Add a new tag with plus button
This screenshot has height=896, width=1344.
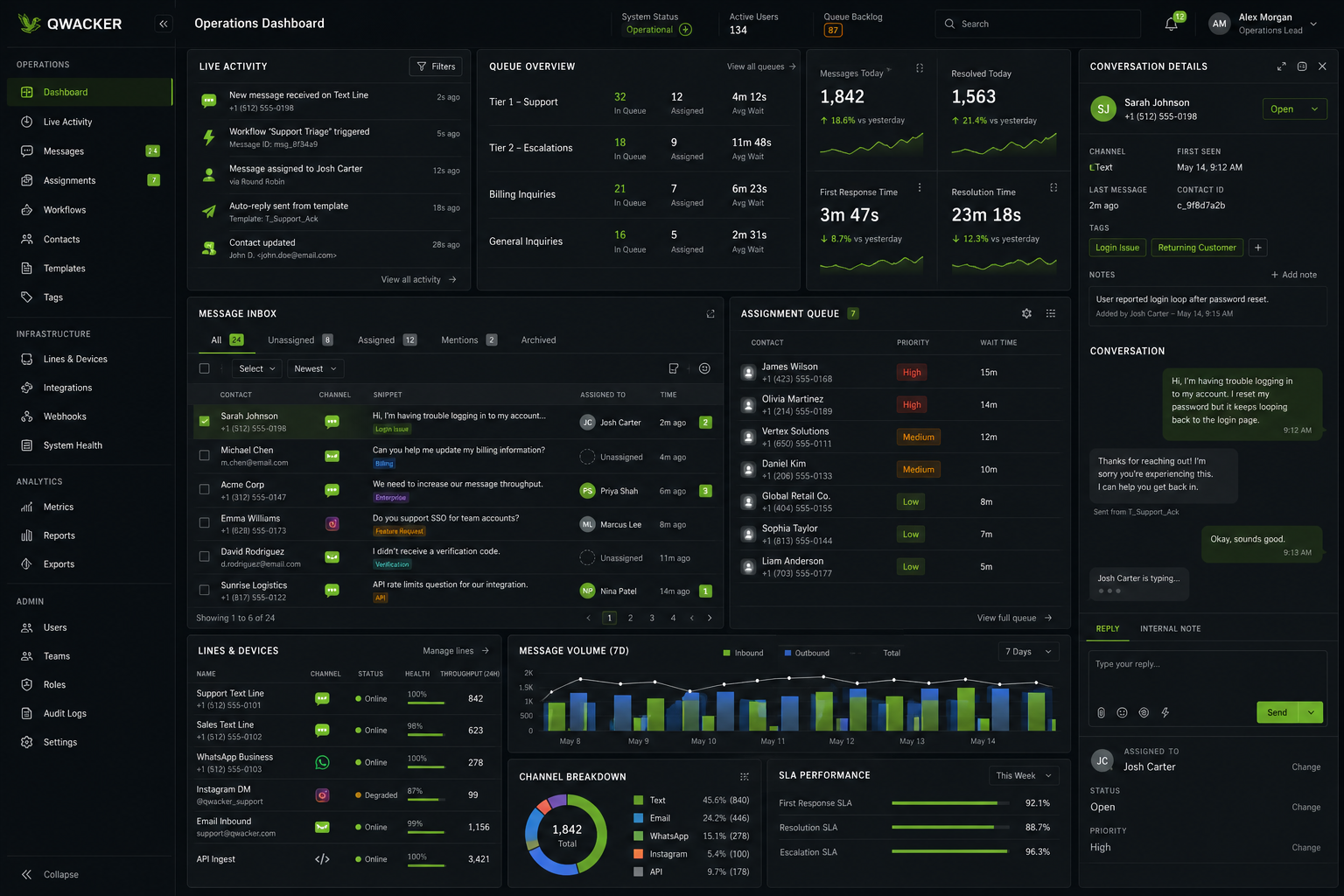pyautogui.click(x=1257, y=248)
